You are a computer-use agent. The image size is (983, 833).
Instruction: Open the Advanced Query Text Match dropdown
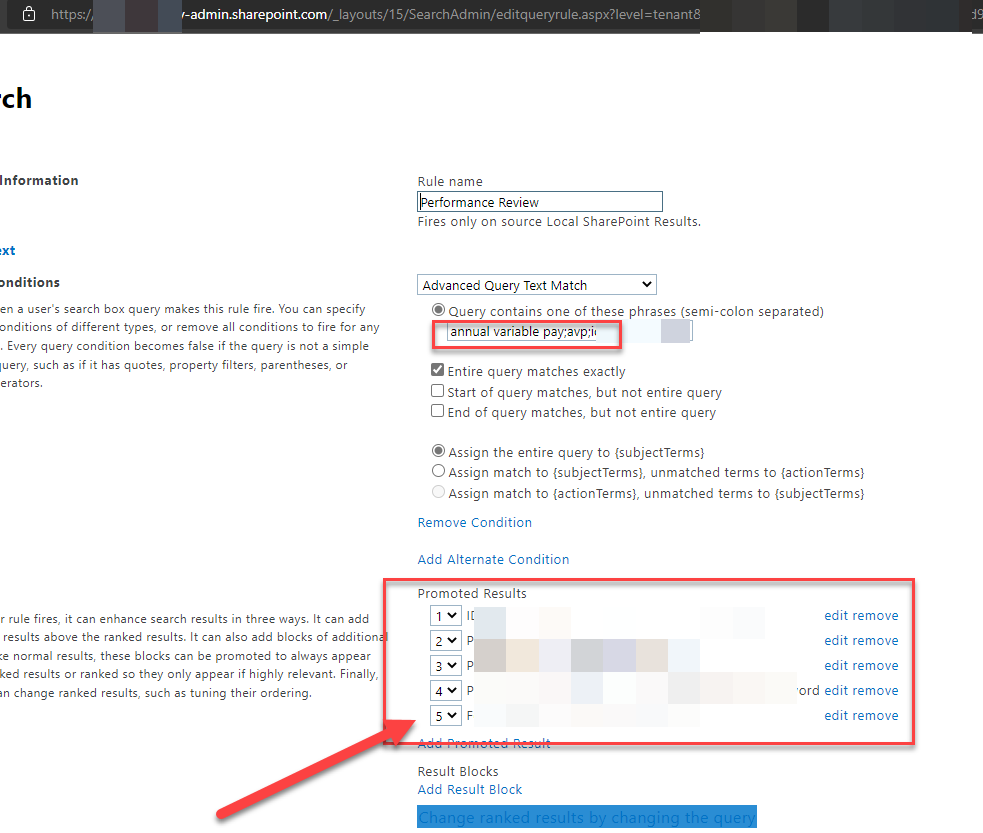coord(536,284)
